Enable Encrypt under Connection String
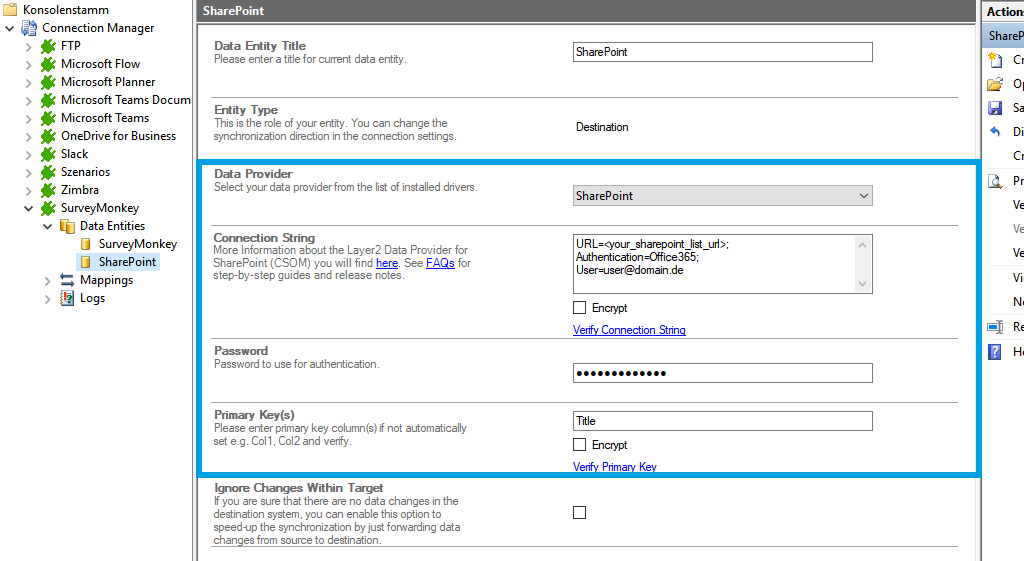Screen dimensions: 1024x561 (580, 308)
